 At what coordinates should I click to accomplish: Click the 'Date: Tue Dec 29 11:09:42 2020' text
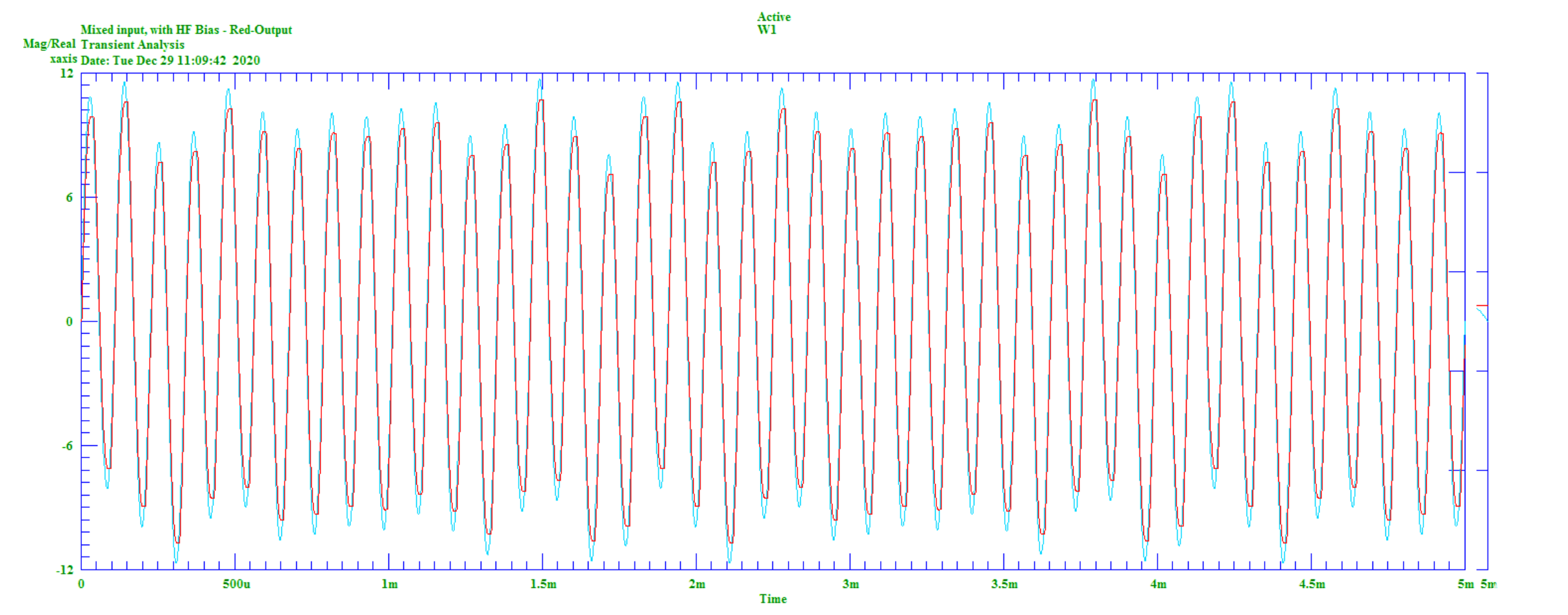pyautogui.click(x=170, y=60)
